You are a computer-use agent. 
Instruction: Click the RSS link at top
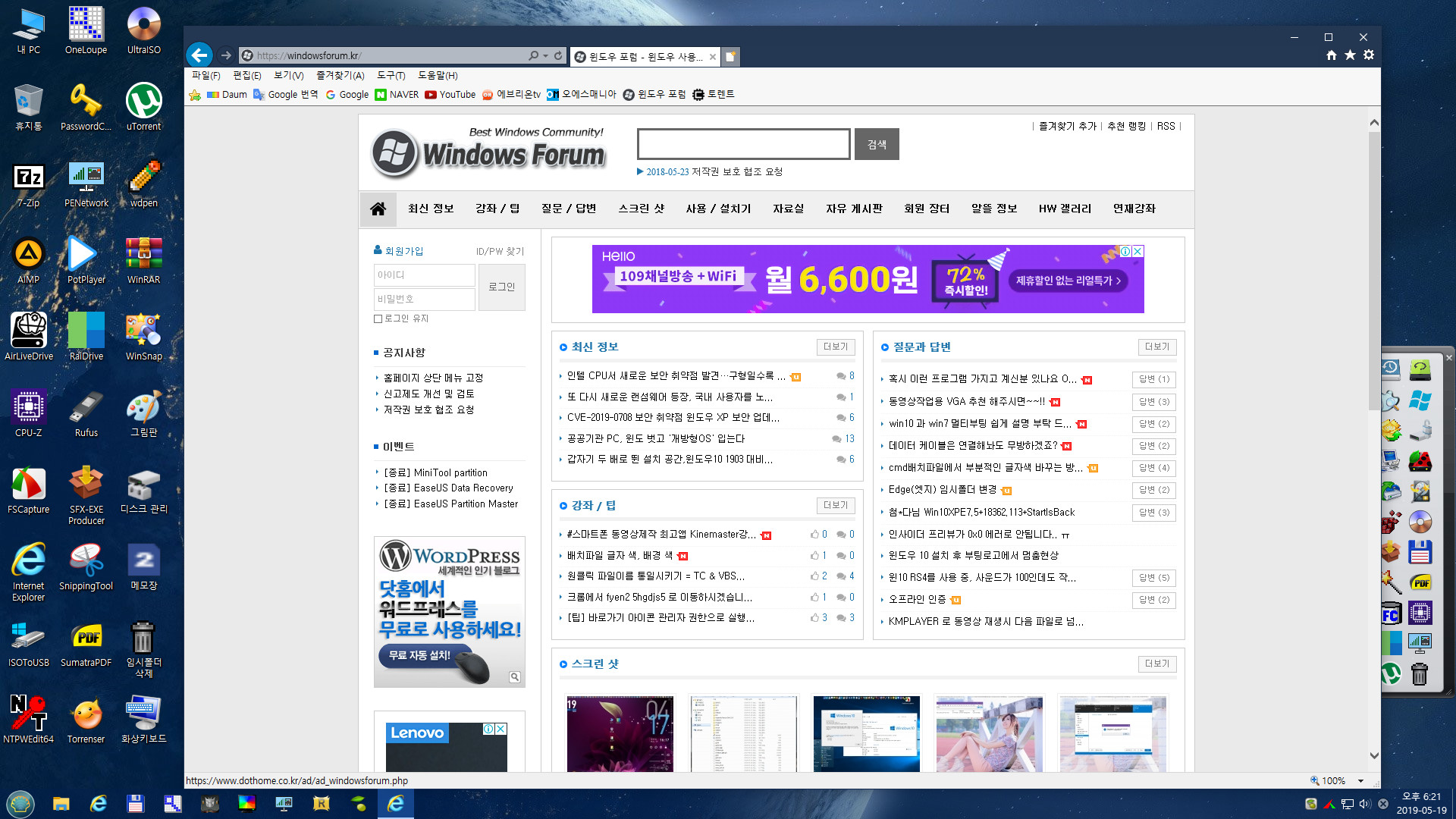pos(1166,126)
